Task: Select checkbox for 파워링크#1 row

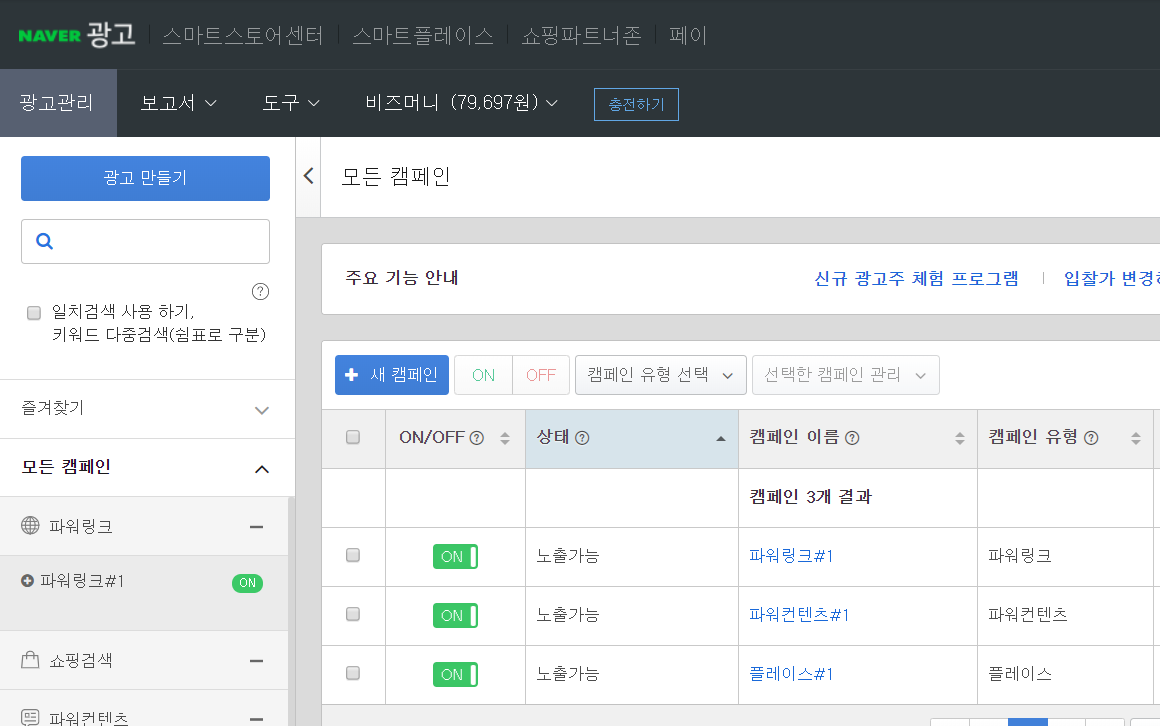Action: pos(353,555)
